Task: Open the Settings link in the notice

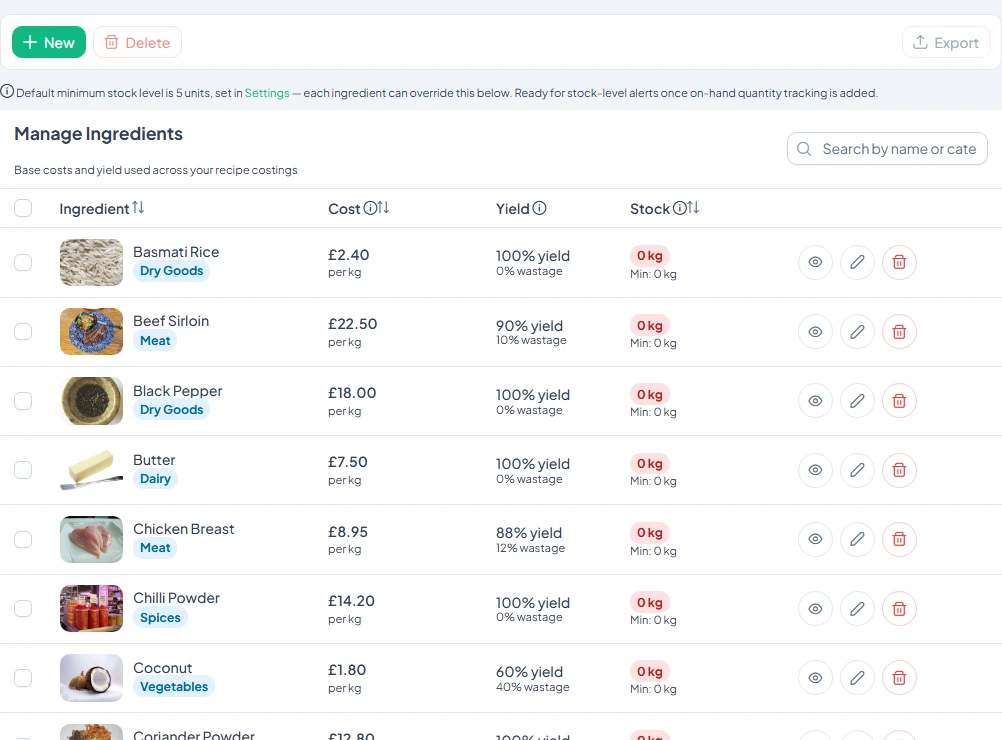Action: (x=267, y=93)
